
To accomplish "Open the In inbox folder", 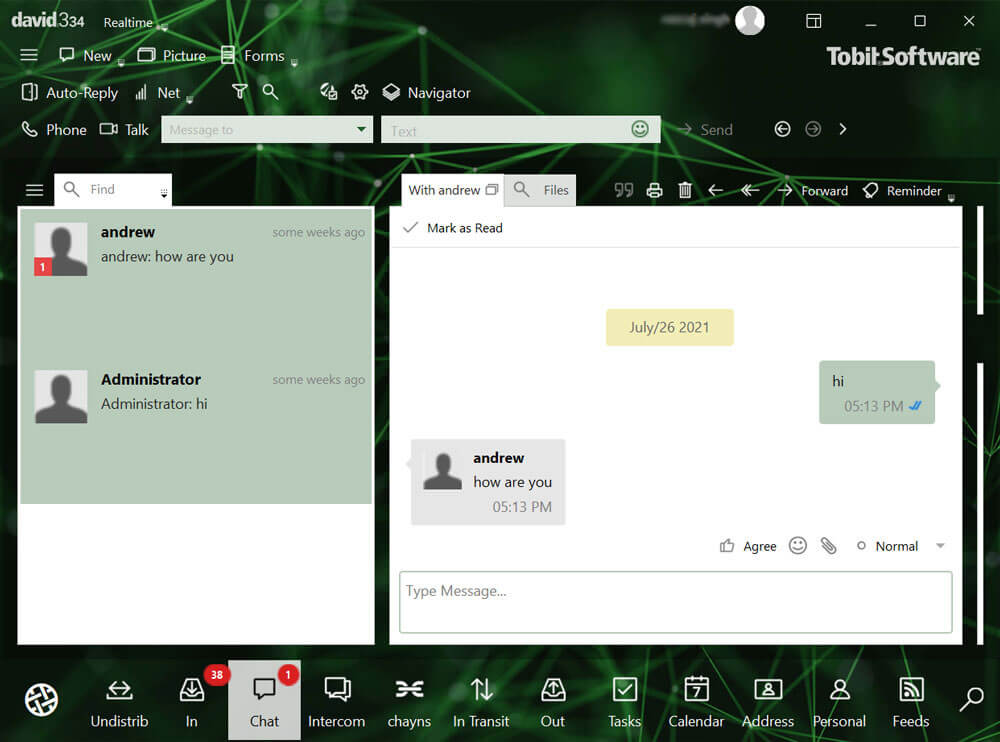I will point(191,703).
